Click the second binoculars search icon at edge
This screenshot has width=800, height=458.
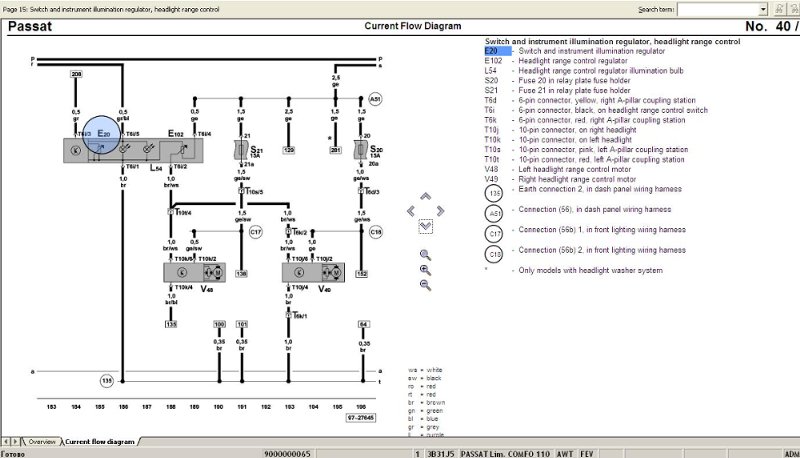coord(794,9)
